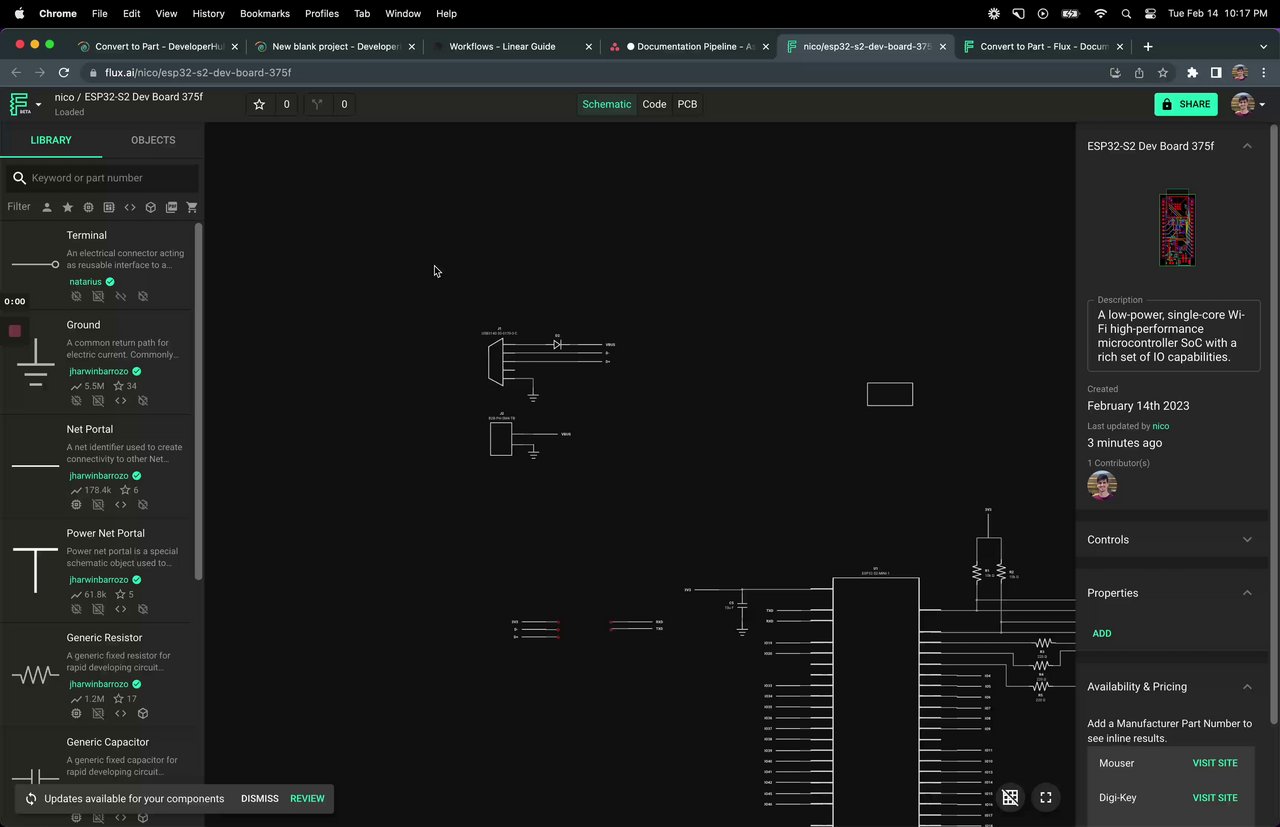Filter library by footprint icon
The image size is (1280, 827).
(109, 207)
